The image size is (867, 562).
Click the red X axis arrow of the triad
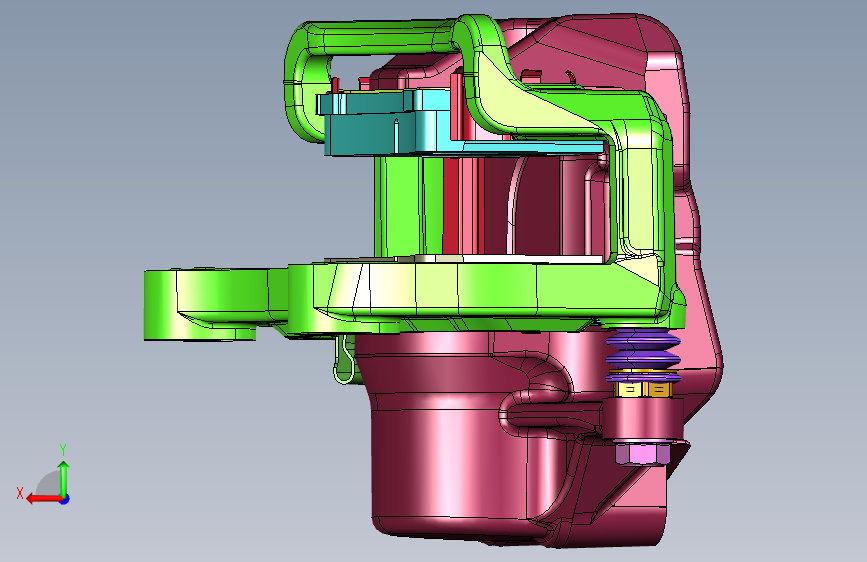43,499
